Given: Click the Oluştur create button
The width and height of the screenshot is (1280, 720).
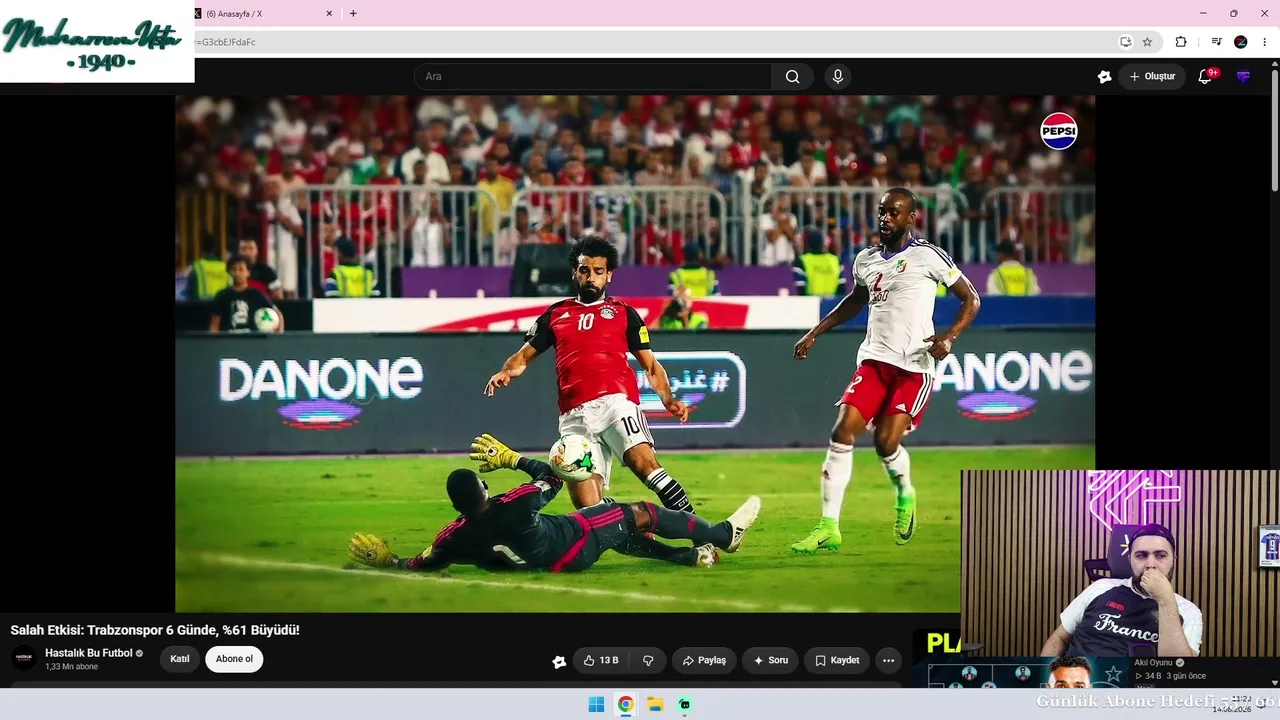Looking at the screenshot, I should click(1152, 77).
